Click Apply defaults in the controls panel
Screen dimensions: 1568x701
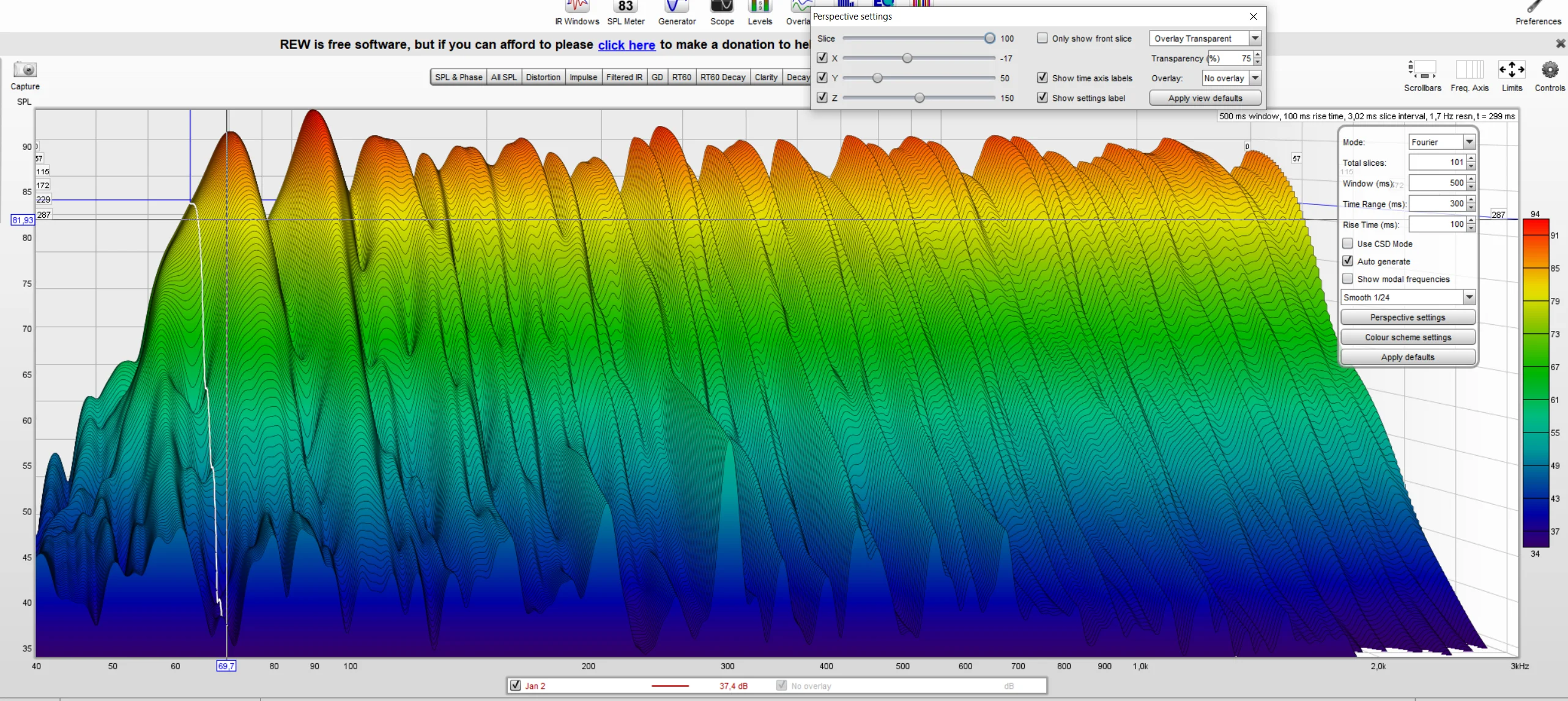[1407, 357]
